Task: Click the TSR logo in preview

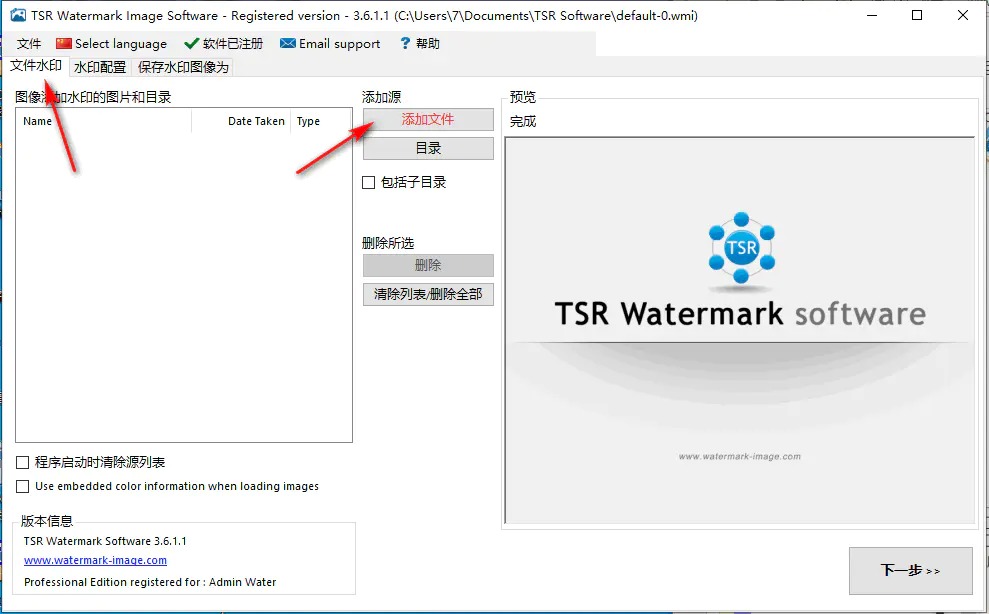Action: [x=741, y=247]
